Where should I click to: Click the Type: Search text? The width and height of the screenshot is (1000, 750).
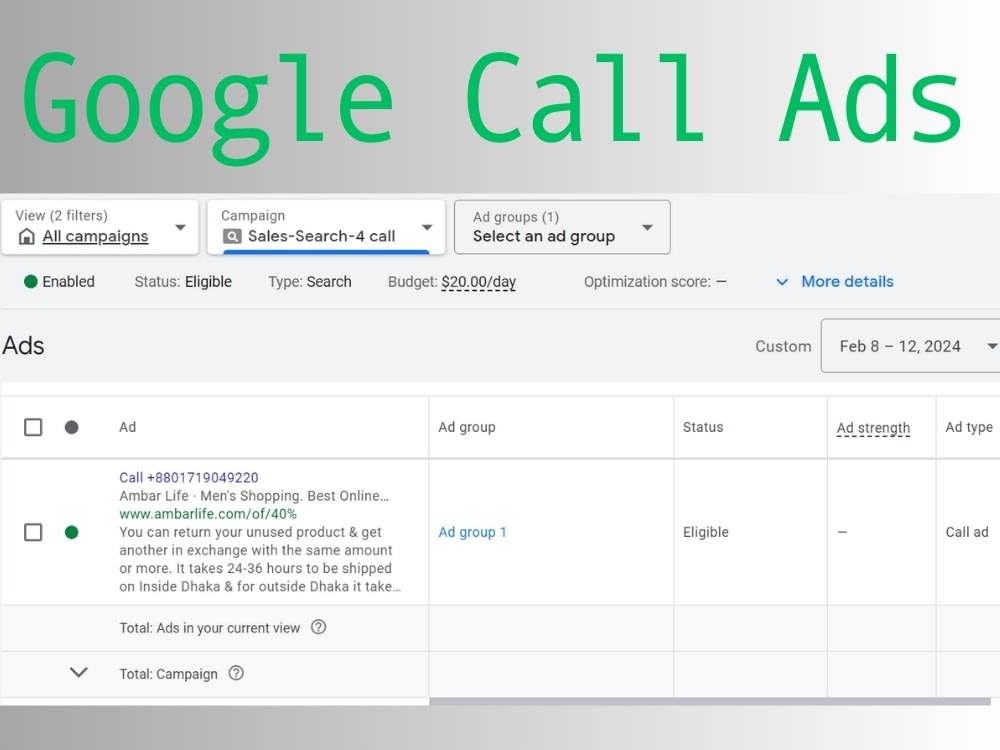[310, 282]
